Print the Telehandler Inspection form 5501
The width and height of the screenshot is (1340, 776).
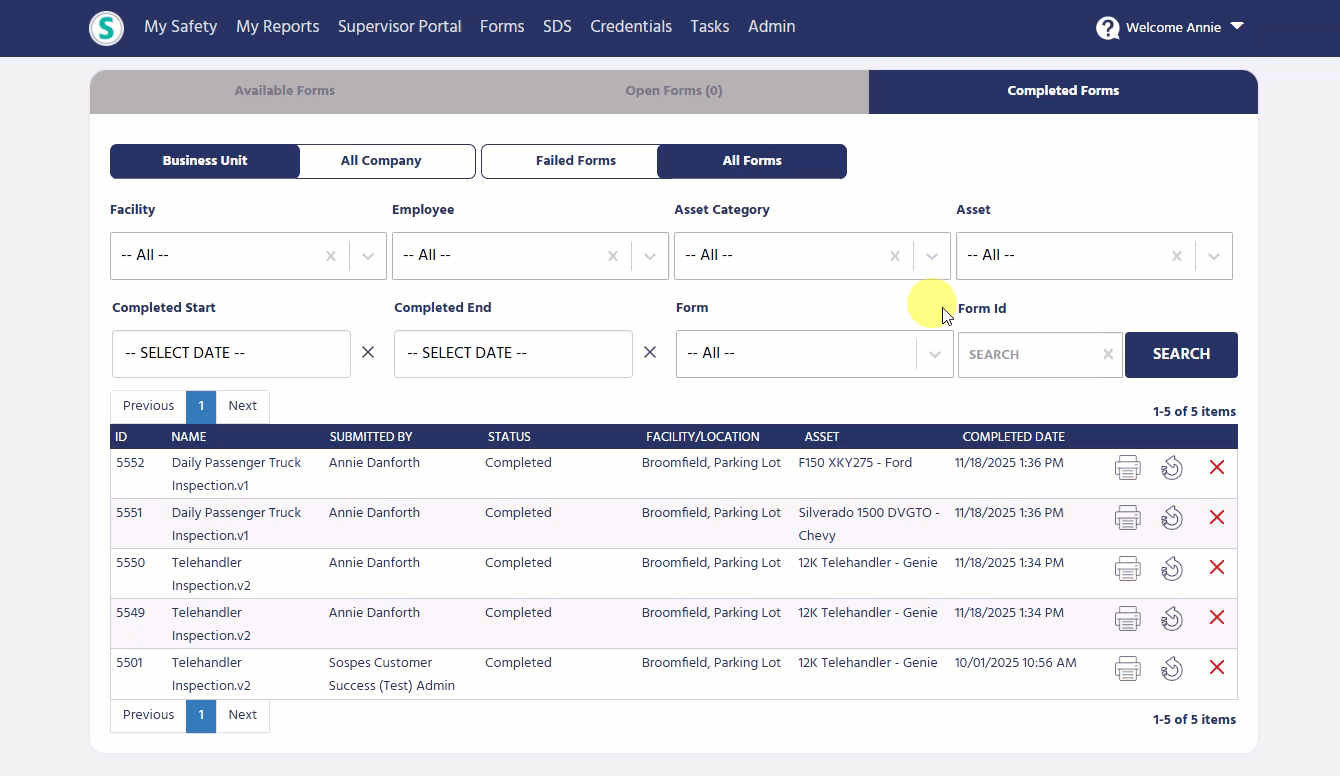click(x=1127, y=667)
